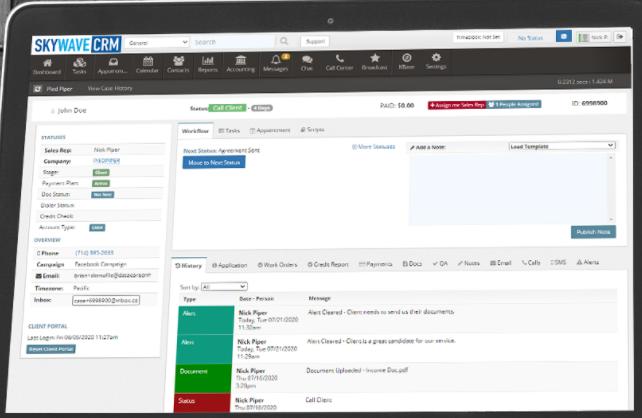Switch to the Scripts tab
Viewport: 642px width, 418px height.
click(x=312, y=129)
